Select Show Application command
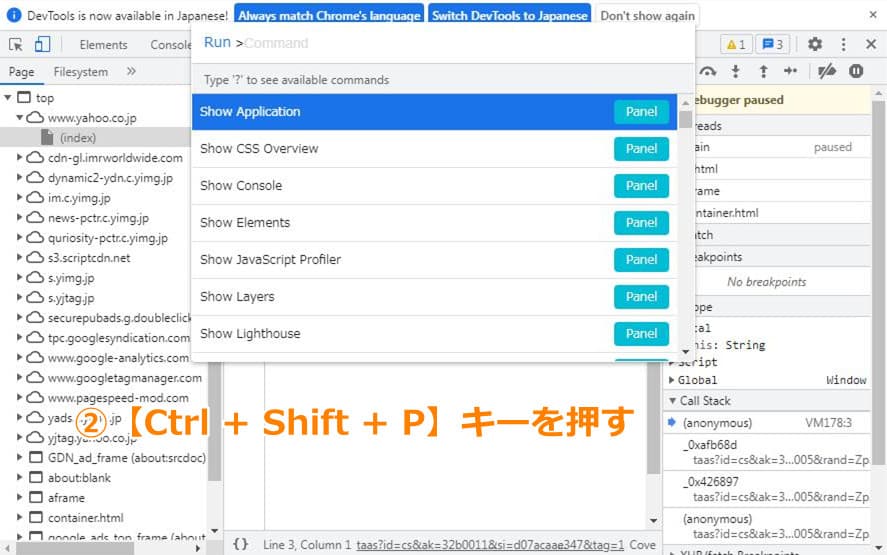This screenshot has width=887, height=555. coord(434,112)
